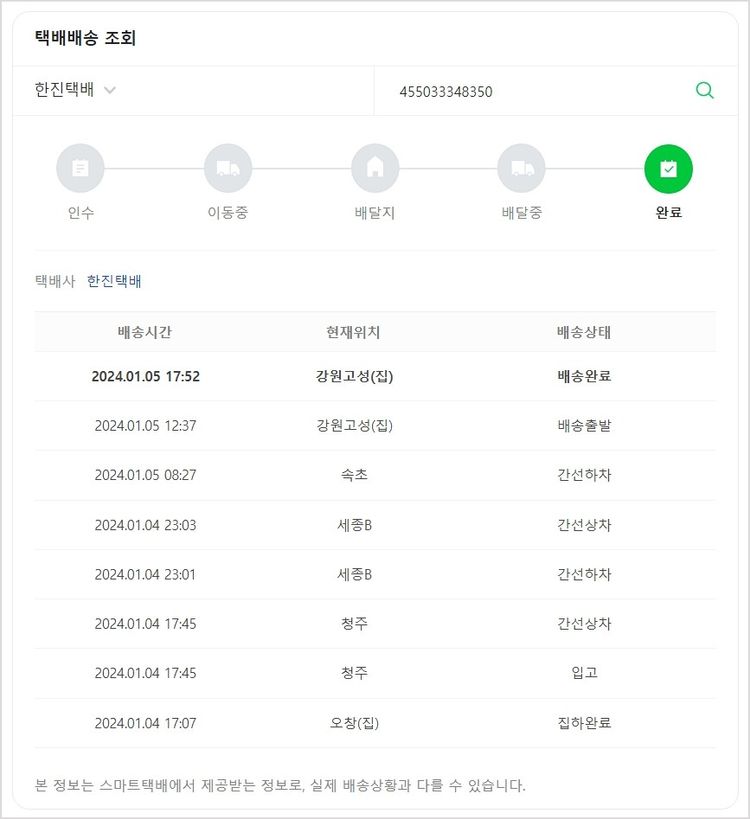Click the 이동중 truck step icon

pyautogui.click(x=228, y=168)
